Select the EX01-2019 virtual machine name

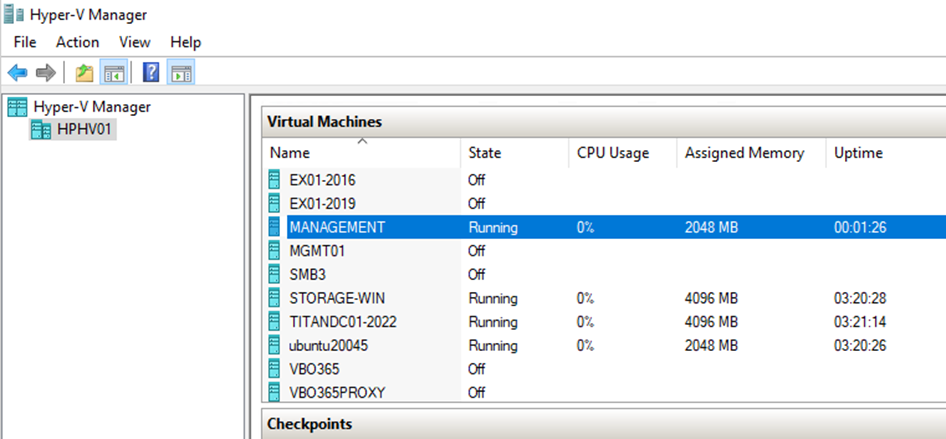[x=323, y=203]
